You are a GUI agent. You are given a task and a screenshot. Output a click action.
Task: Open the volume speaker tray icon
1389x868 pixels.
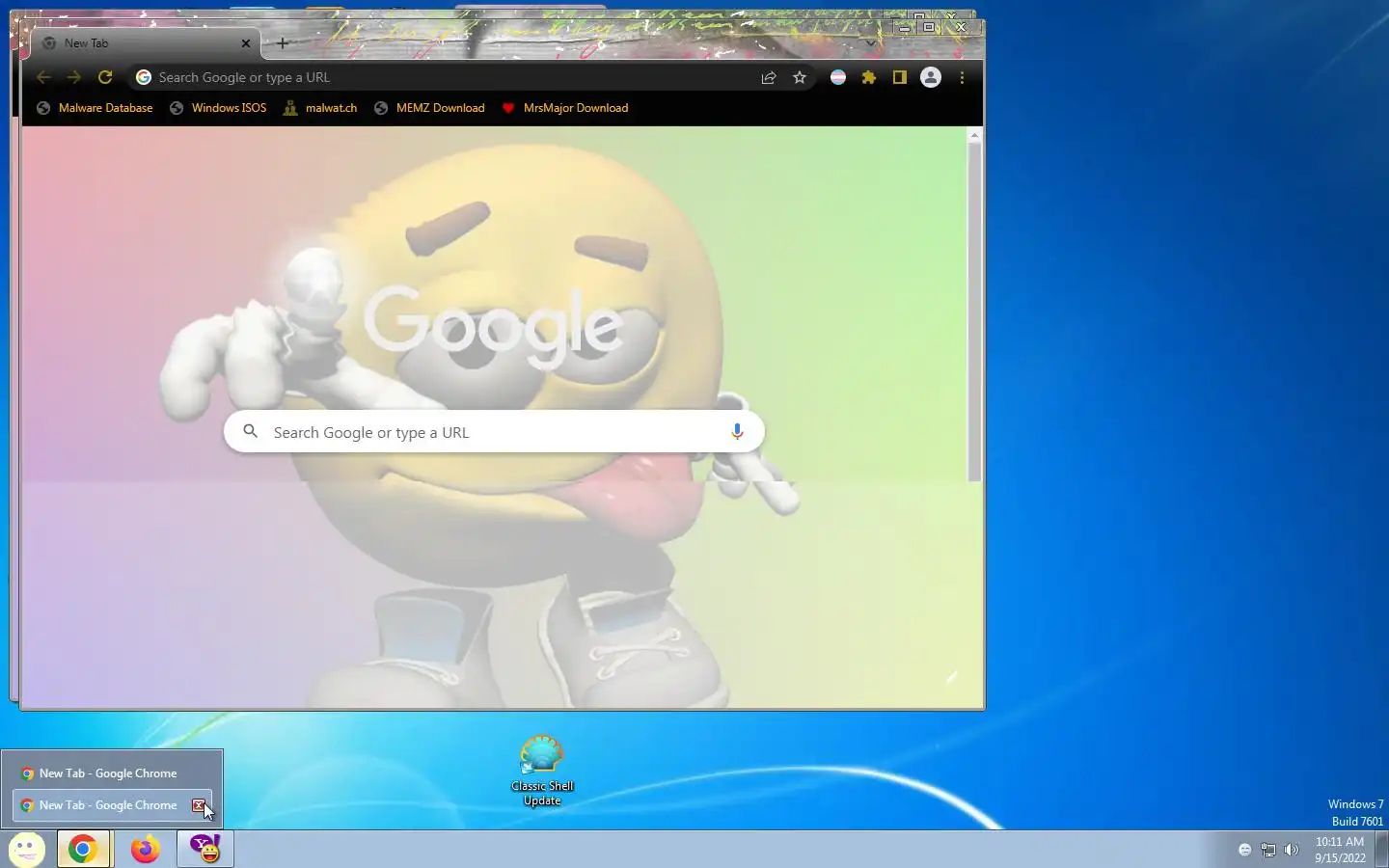pos(1292,850)
